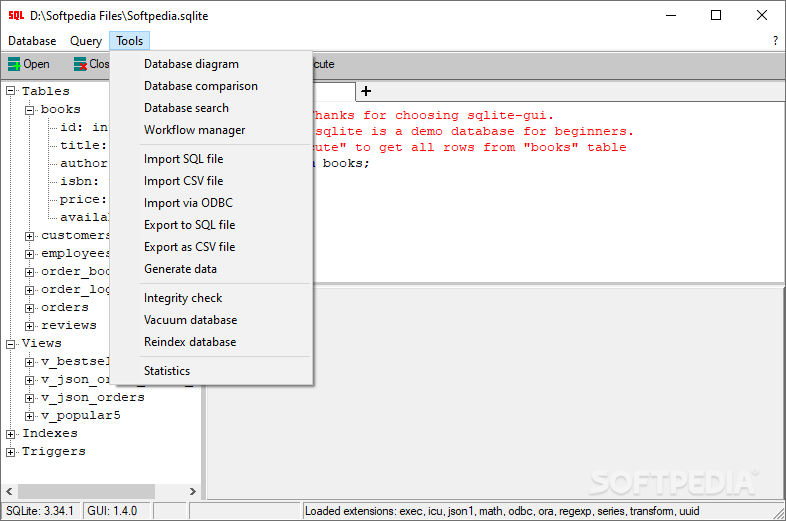Viewport: 786px width, 521px height.
Task: Expand the Triggers tree node
Action: 11,452
